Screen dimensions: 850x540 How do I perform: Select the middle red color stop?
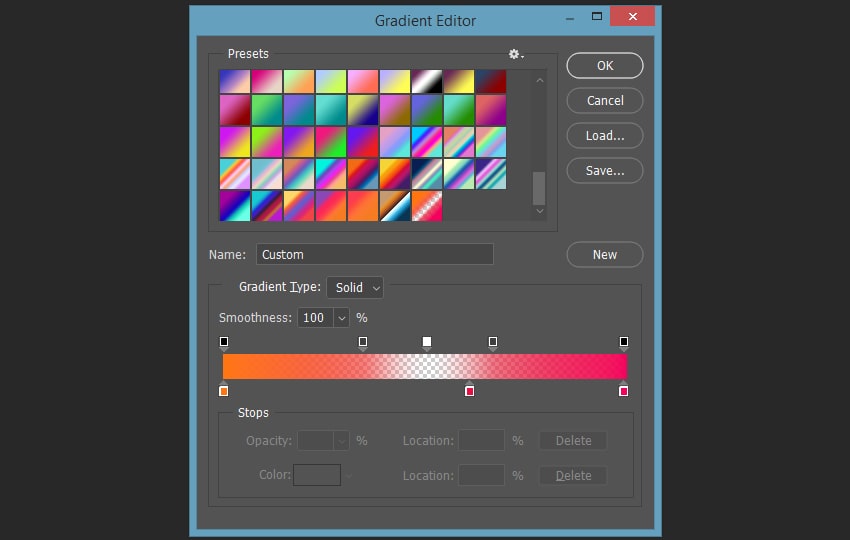tap(469, 390)
